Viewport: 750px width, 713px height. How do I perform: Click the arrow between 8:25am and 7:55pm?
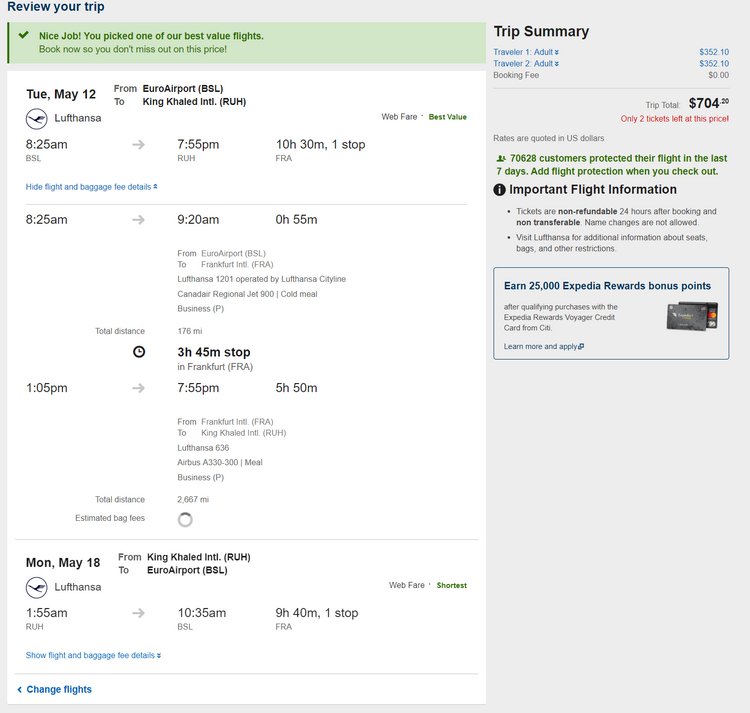point(139,144)
